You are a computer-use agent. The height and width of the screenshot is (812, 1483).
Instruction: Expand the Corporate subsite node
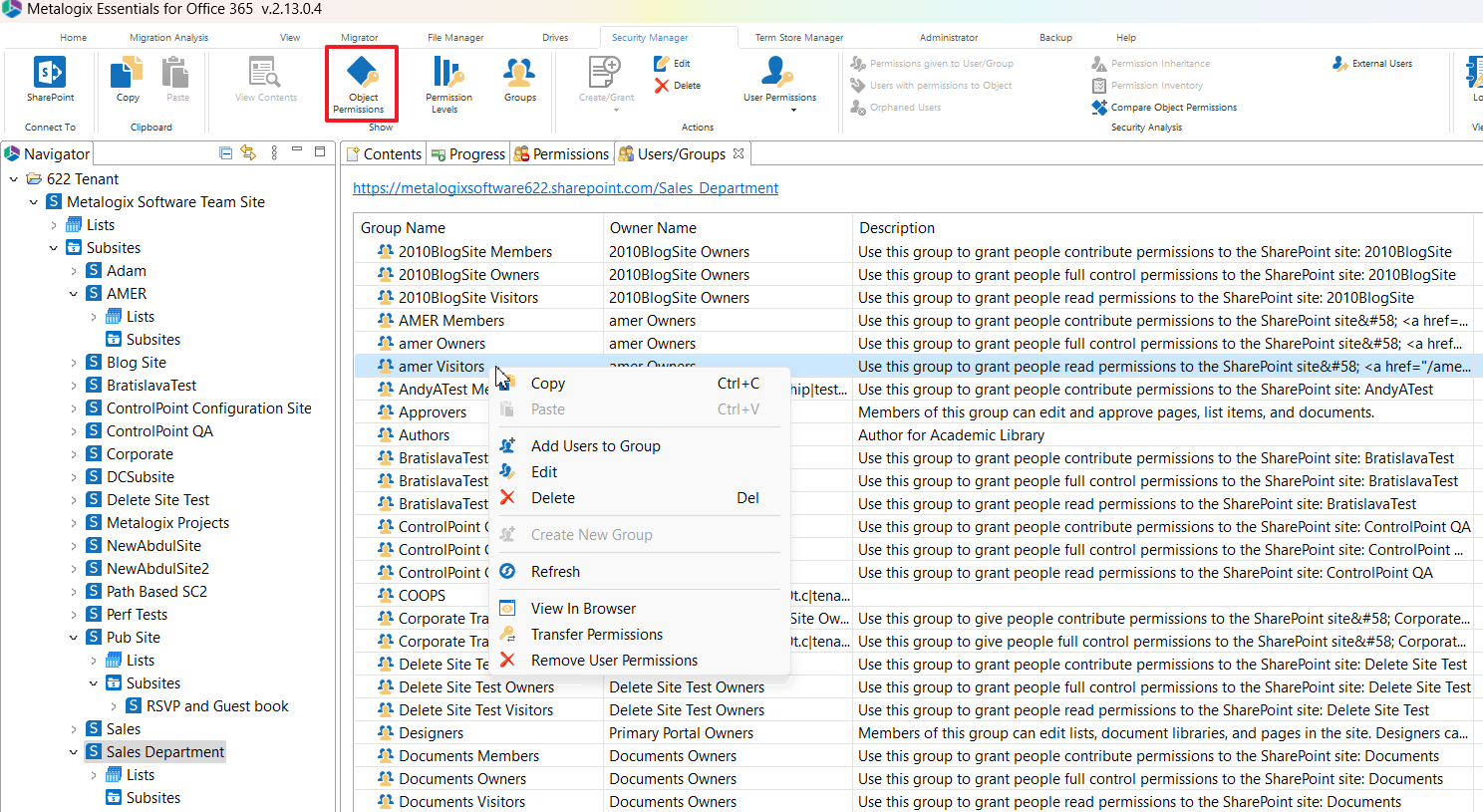74,454
